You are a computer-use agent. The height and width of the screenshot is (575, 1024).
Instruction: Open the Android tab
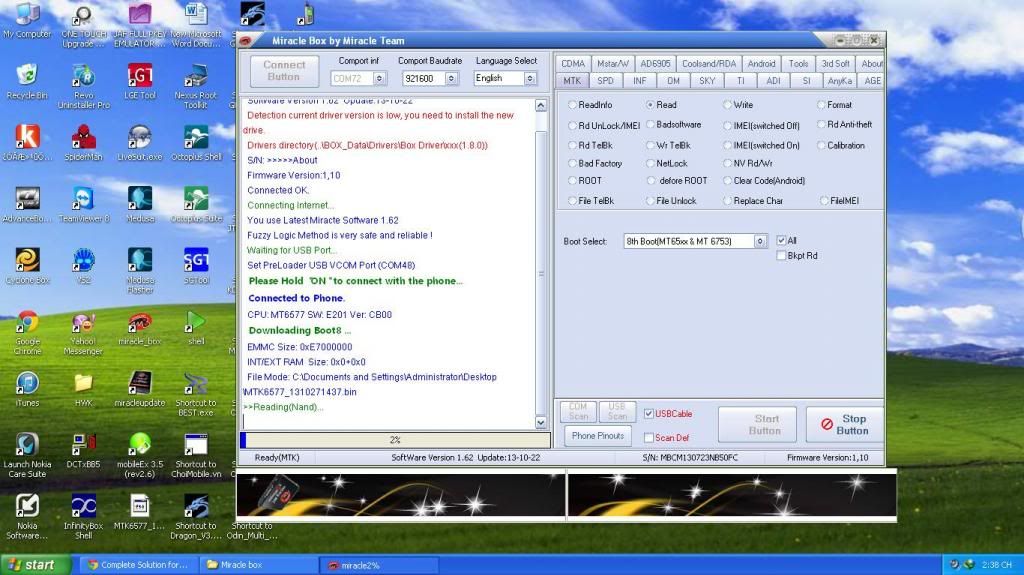[x=761, y=63]
